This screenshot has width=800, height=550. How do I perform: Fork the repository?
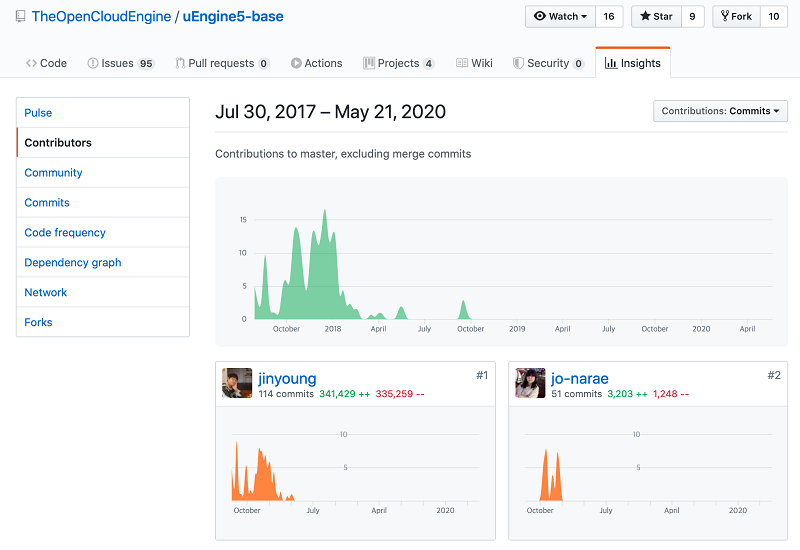(x=736, y=16)
